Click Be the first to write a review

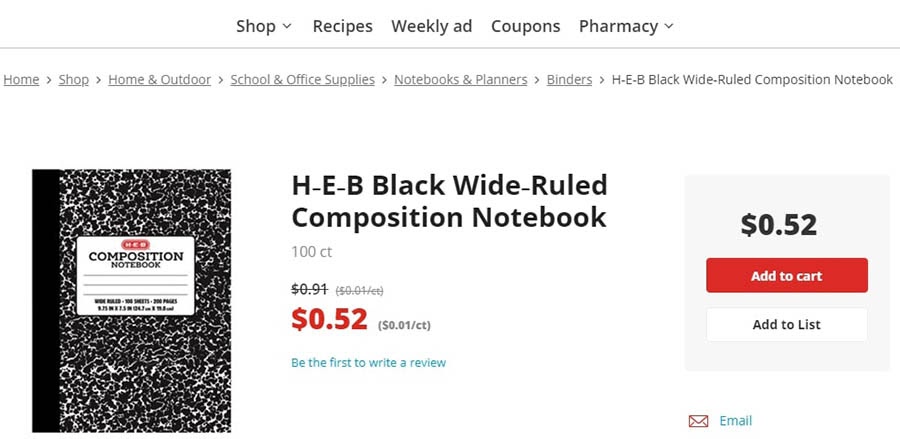(x=368, y=363)
